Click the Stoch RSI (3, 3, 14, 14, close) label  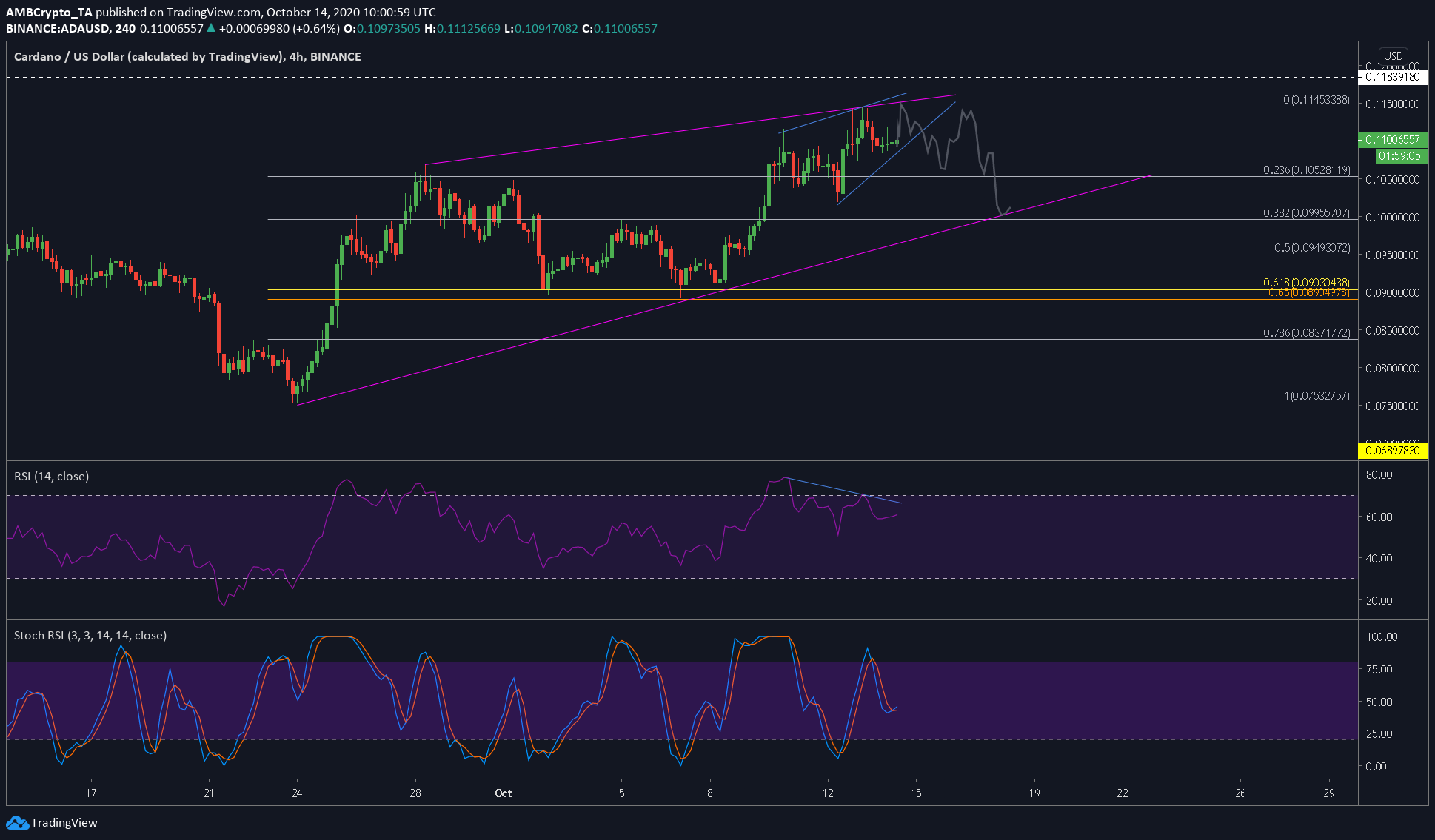(90, 635)
